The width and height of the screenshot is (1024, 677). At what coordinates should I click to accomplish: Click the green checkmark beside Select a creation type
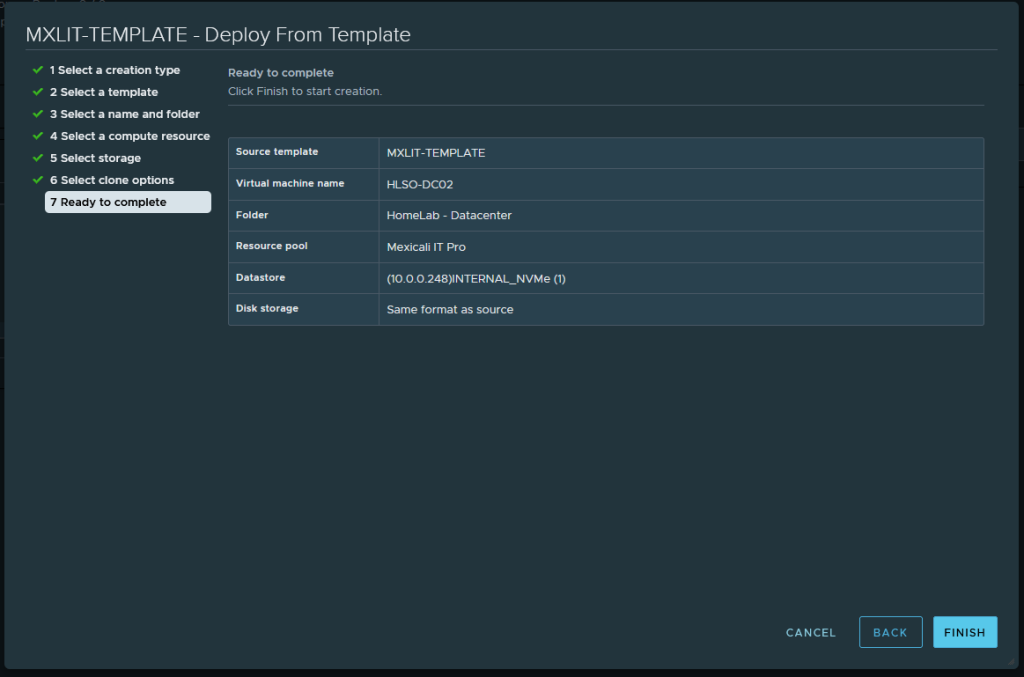[x=38, y=70]
